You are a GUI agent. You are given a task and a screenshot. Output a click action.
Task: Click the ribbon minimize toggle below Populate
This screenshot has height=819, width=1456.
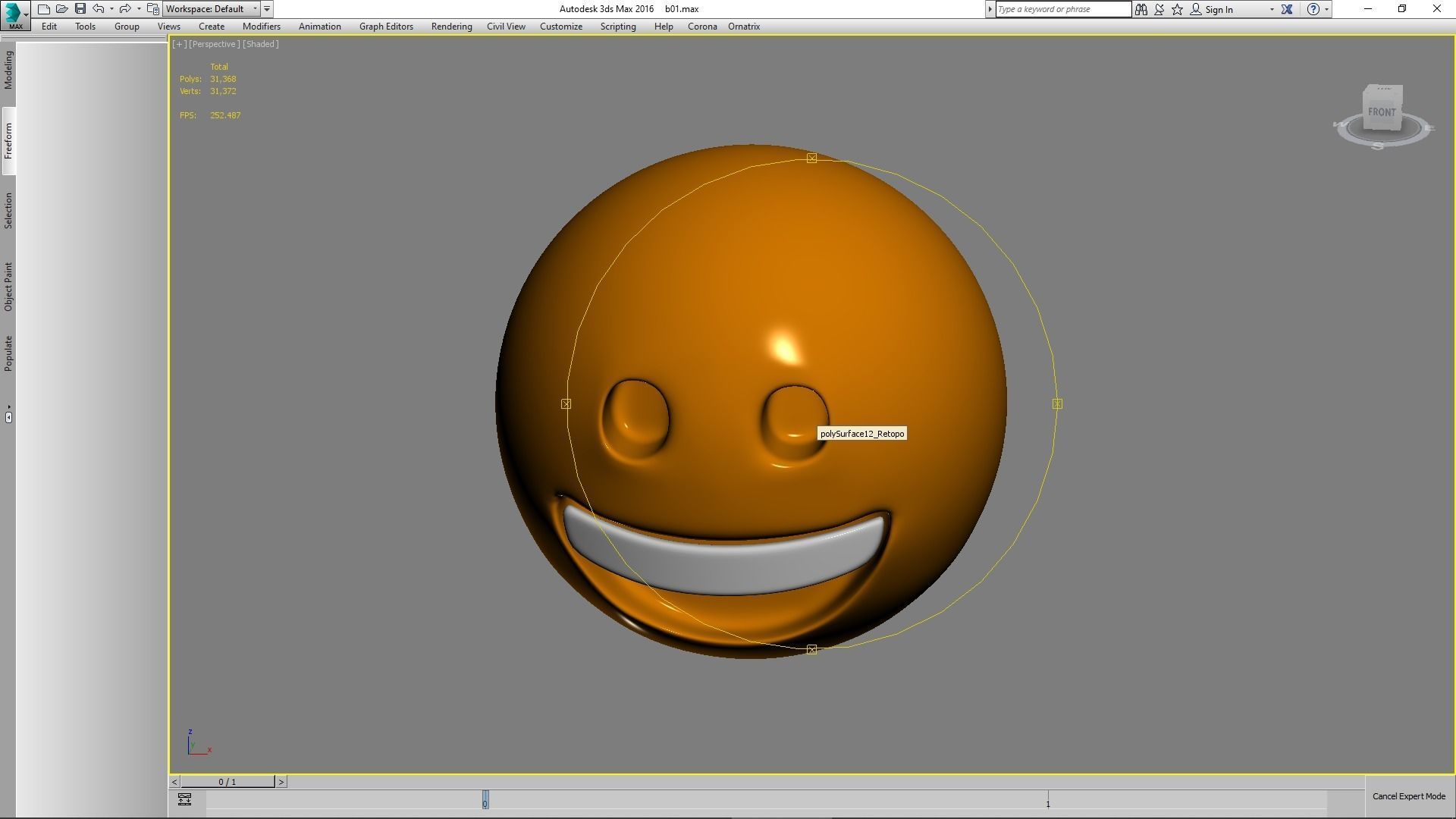tap(8, 416)
